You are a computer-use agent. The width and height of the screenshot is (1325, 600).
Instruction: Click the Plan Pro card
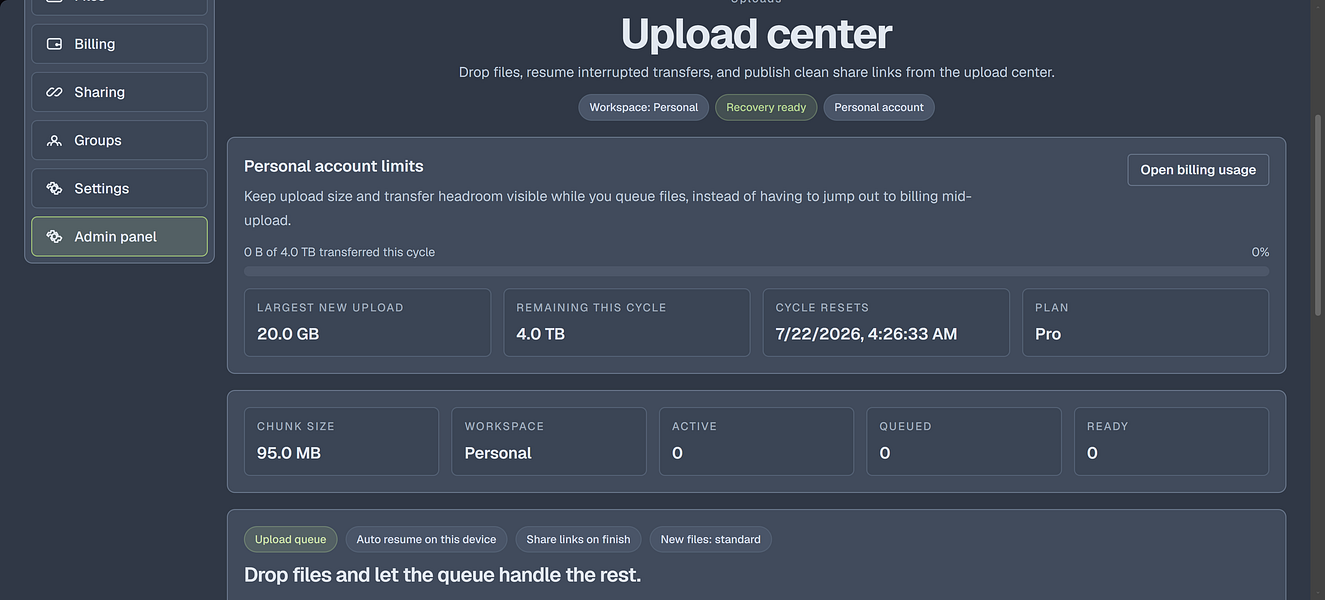tap(1145, 322)
